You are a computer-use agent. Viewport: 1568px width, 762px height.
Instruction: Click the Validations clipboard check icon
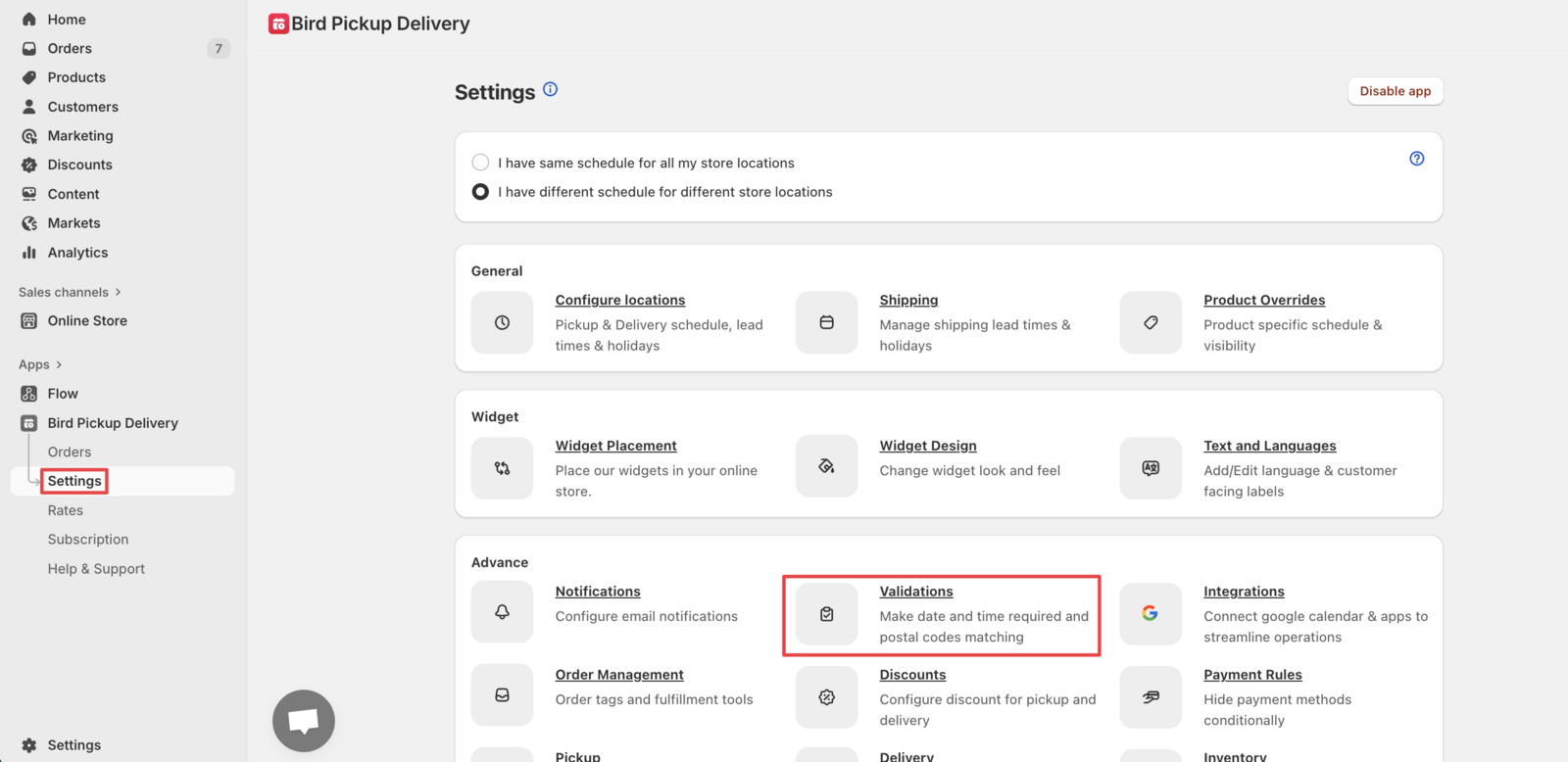coord(826,614)
